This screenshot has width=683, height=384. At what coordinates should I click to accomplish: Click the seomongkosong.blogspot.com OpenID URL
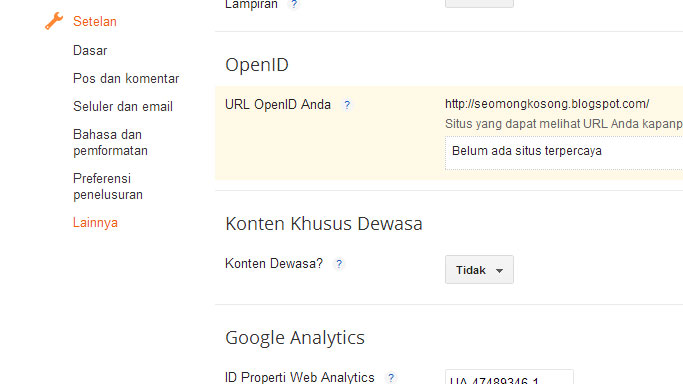pyautogui.click(x=547, y=104)
